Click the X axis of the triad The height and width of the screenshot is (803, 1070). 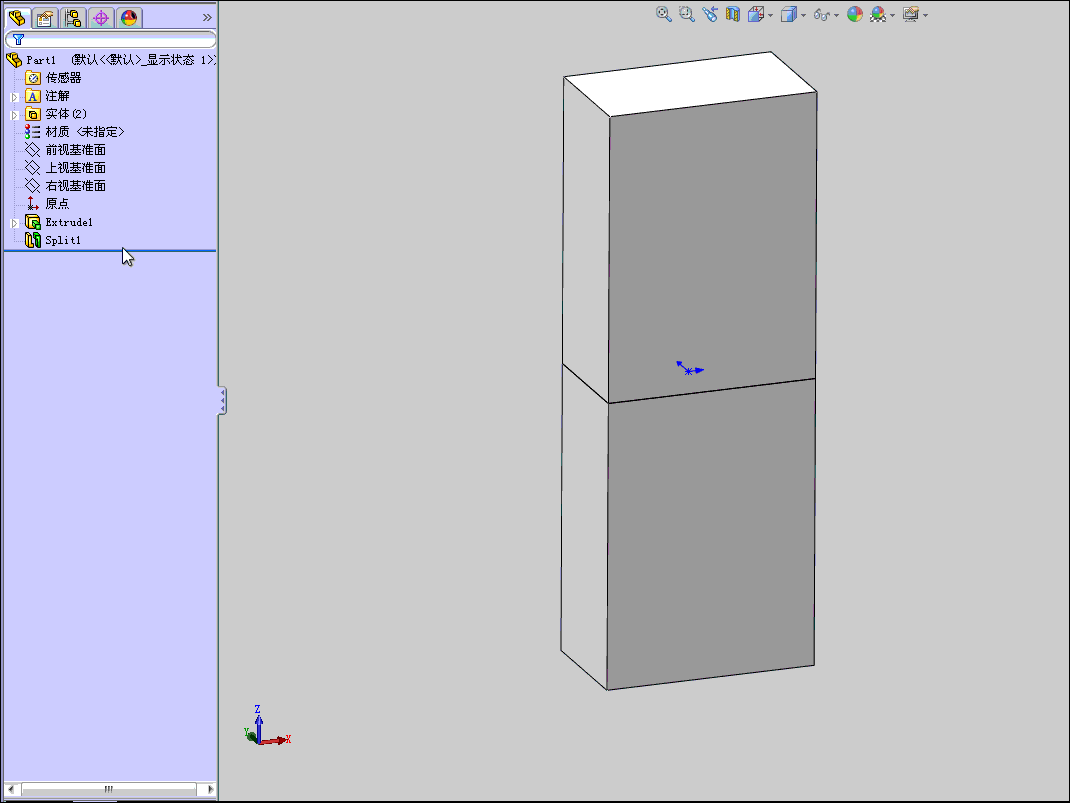[x=277, y=740]
